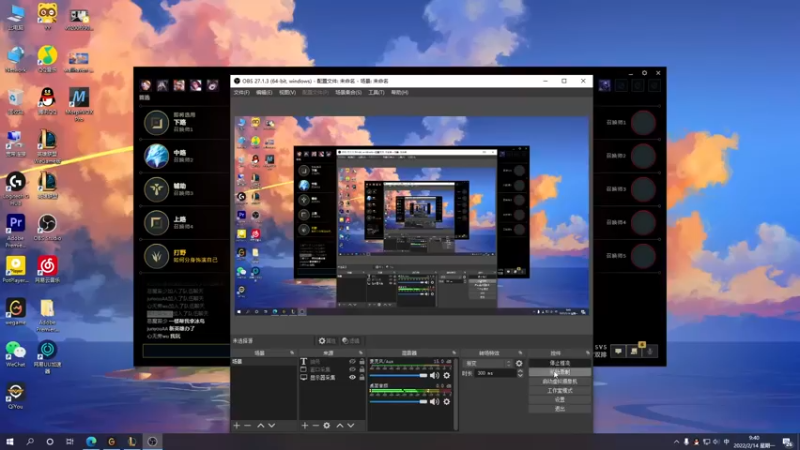Image resolution: width=800 pixels, height=450 pixels.
Task: Open the Recycle Bin on desktop
Action: [x=15, y=101]
